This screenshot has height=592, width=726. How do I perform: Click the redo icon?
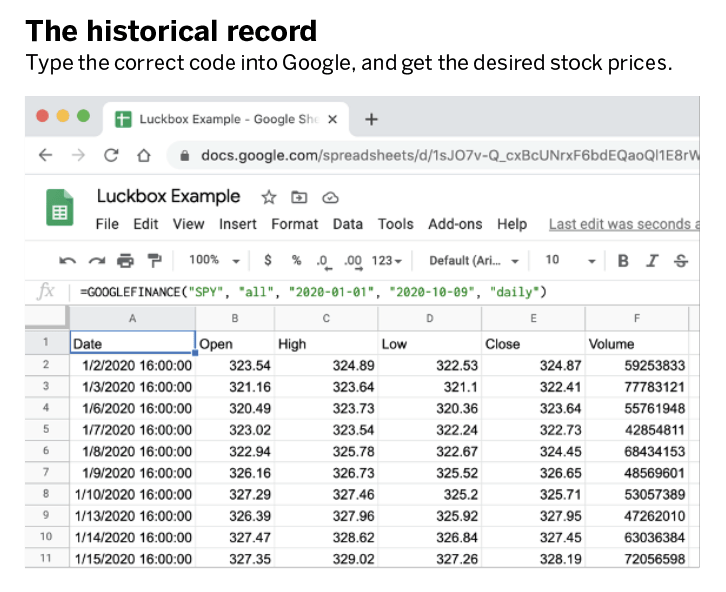coord(97,261)
